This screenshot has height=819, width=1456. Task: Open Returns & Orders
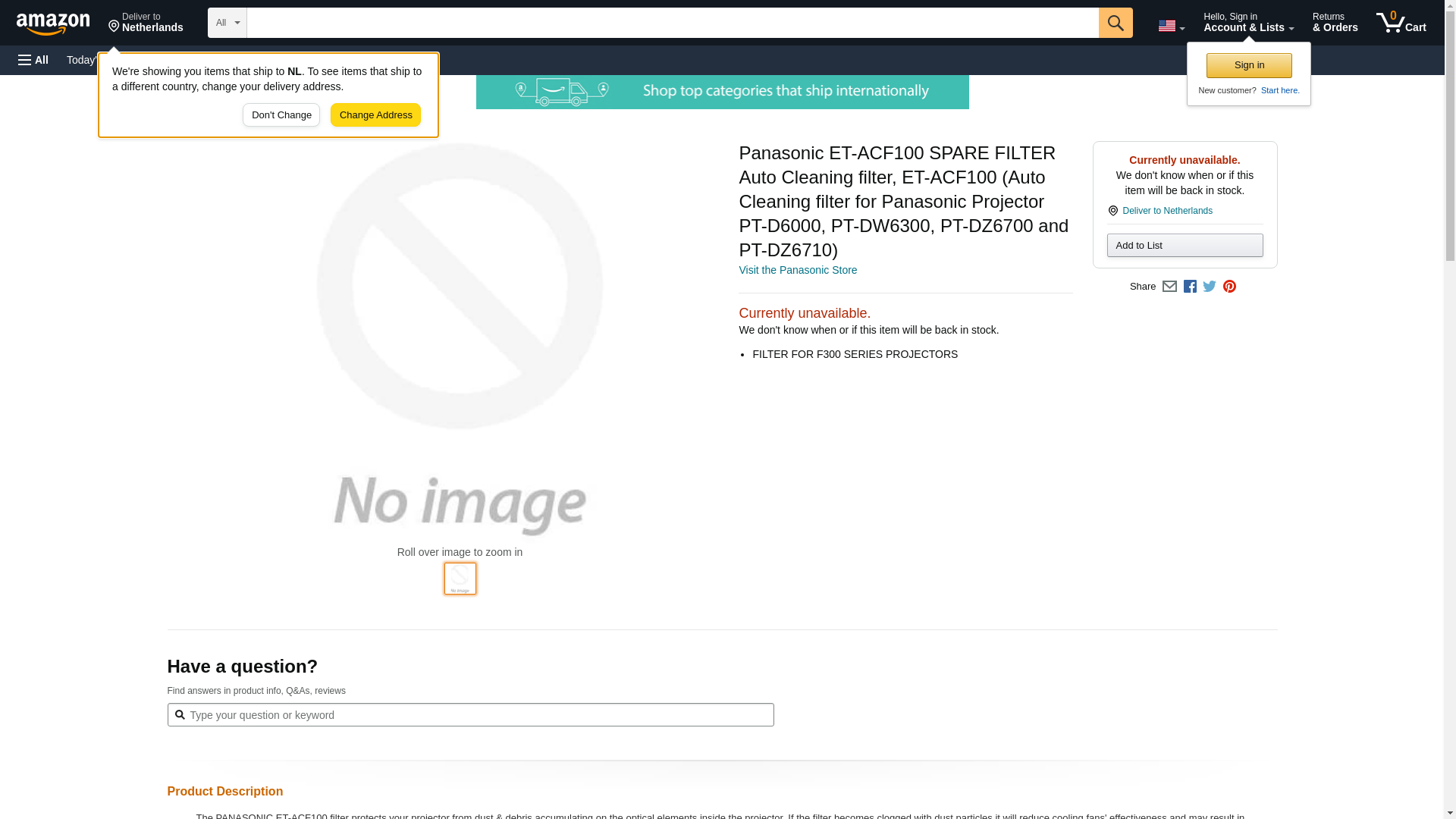coord(1335,23)
